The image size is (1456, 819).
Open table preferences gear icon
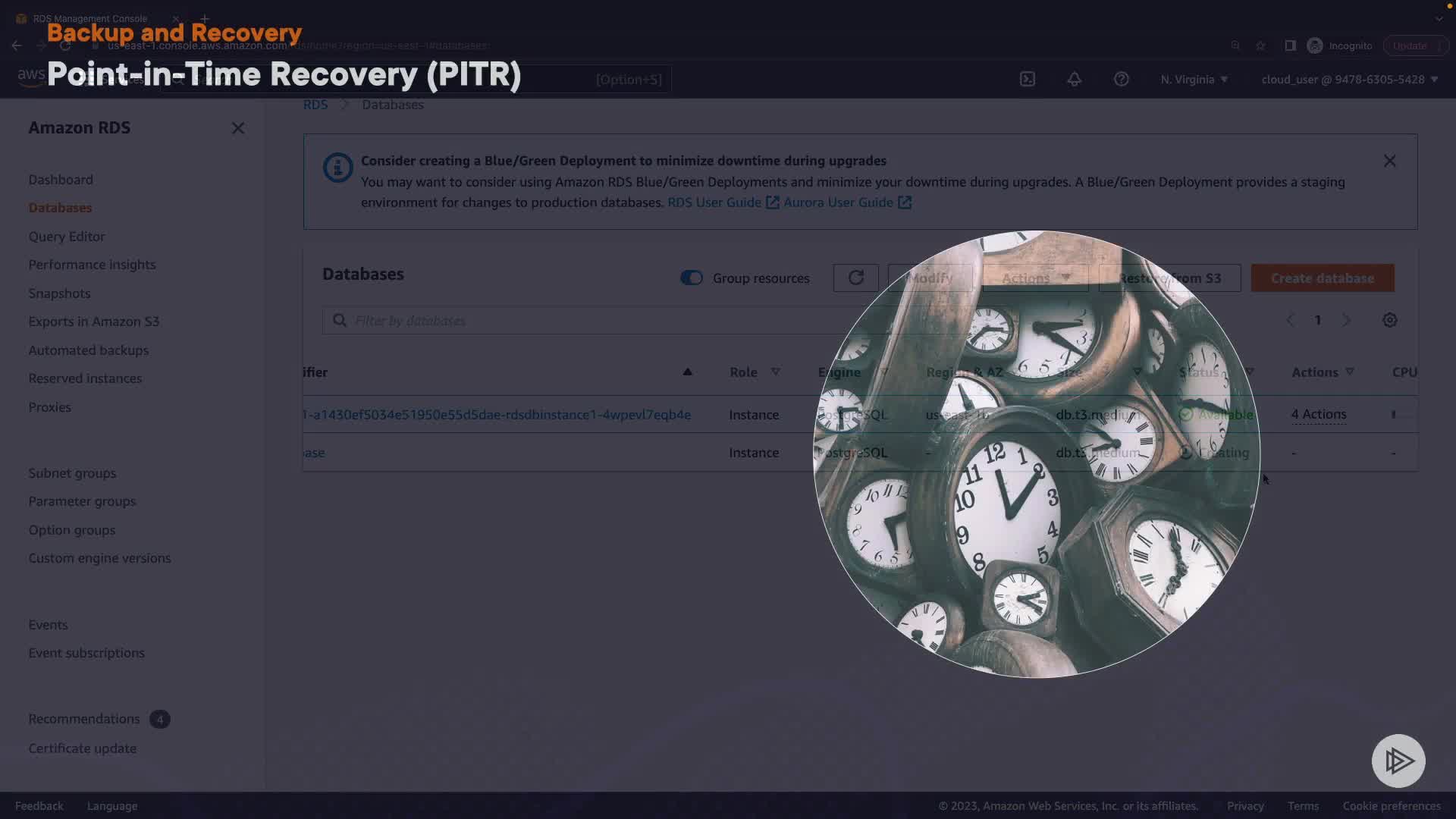1389,320
